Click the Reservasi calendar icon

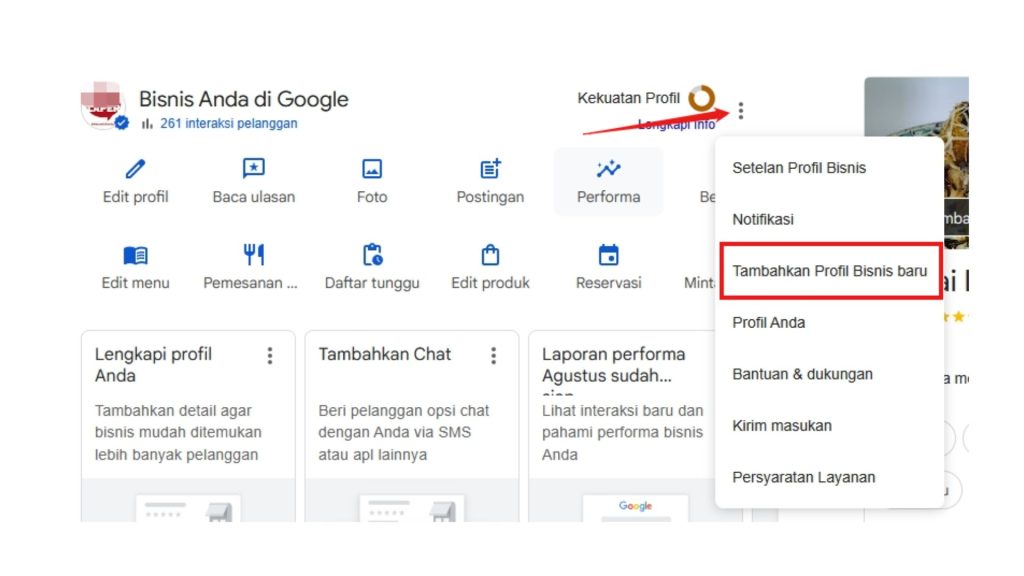pyautogui.click(x=608, y=255)
